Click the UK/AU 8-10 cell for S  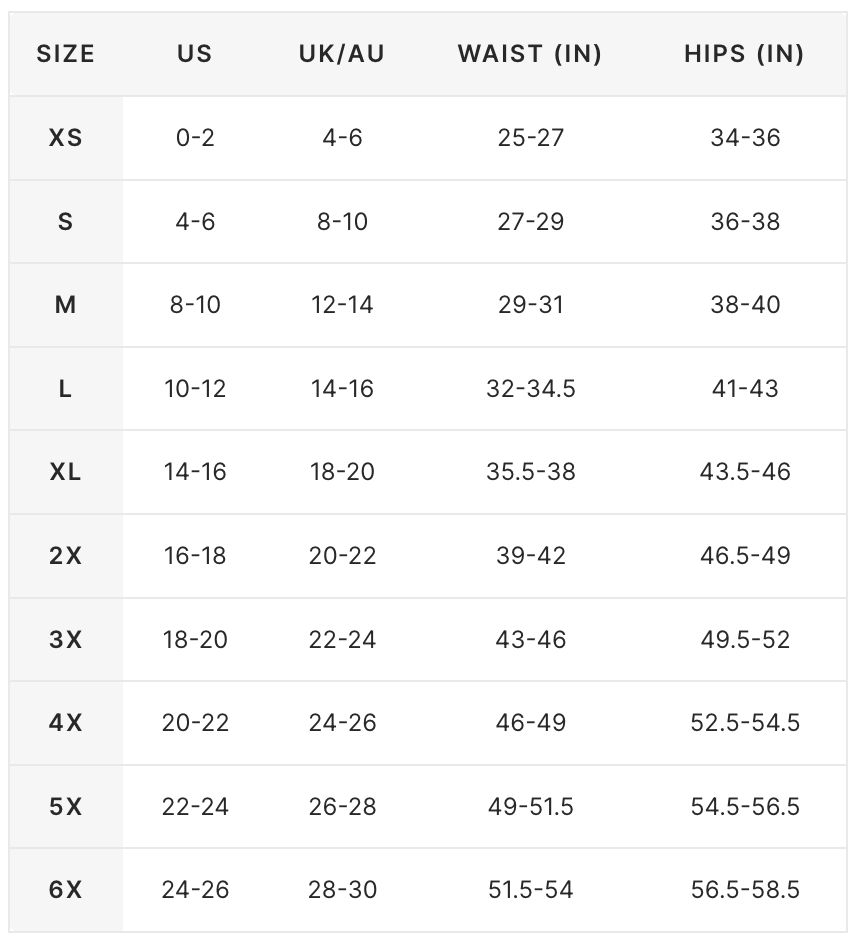pyautogui.click(x=342, y=222)
